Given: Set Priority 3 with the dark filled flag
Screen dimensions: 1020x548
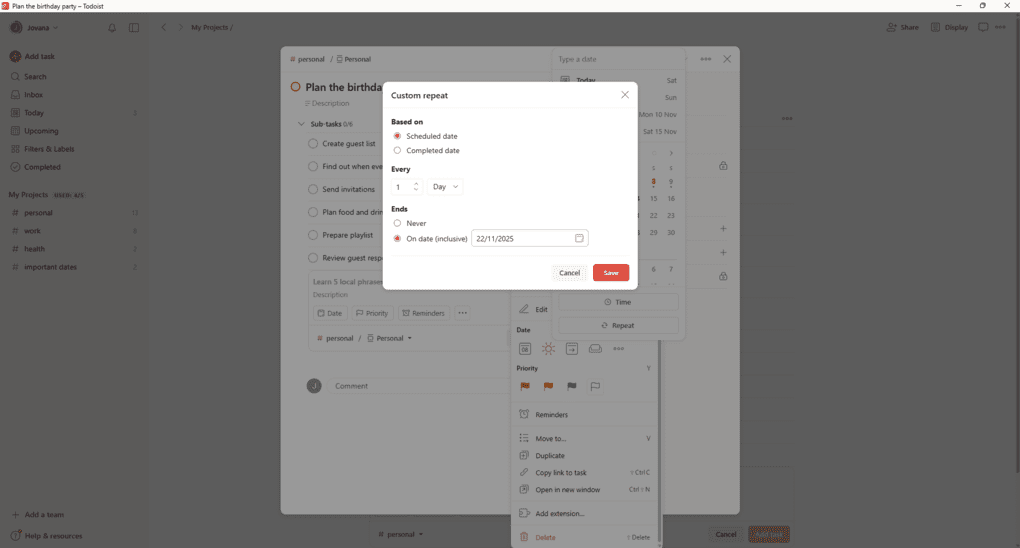Looking at the screenshot, I should click(x=572, y=387).
